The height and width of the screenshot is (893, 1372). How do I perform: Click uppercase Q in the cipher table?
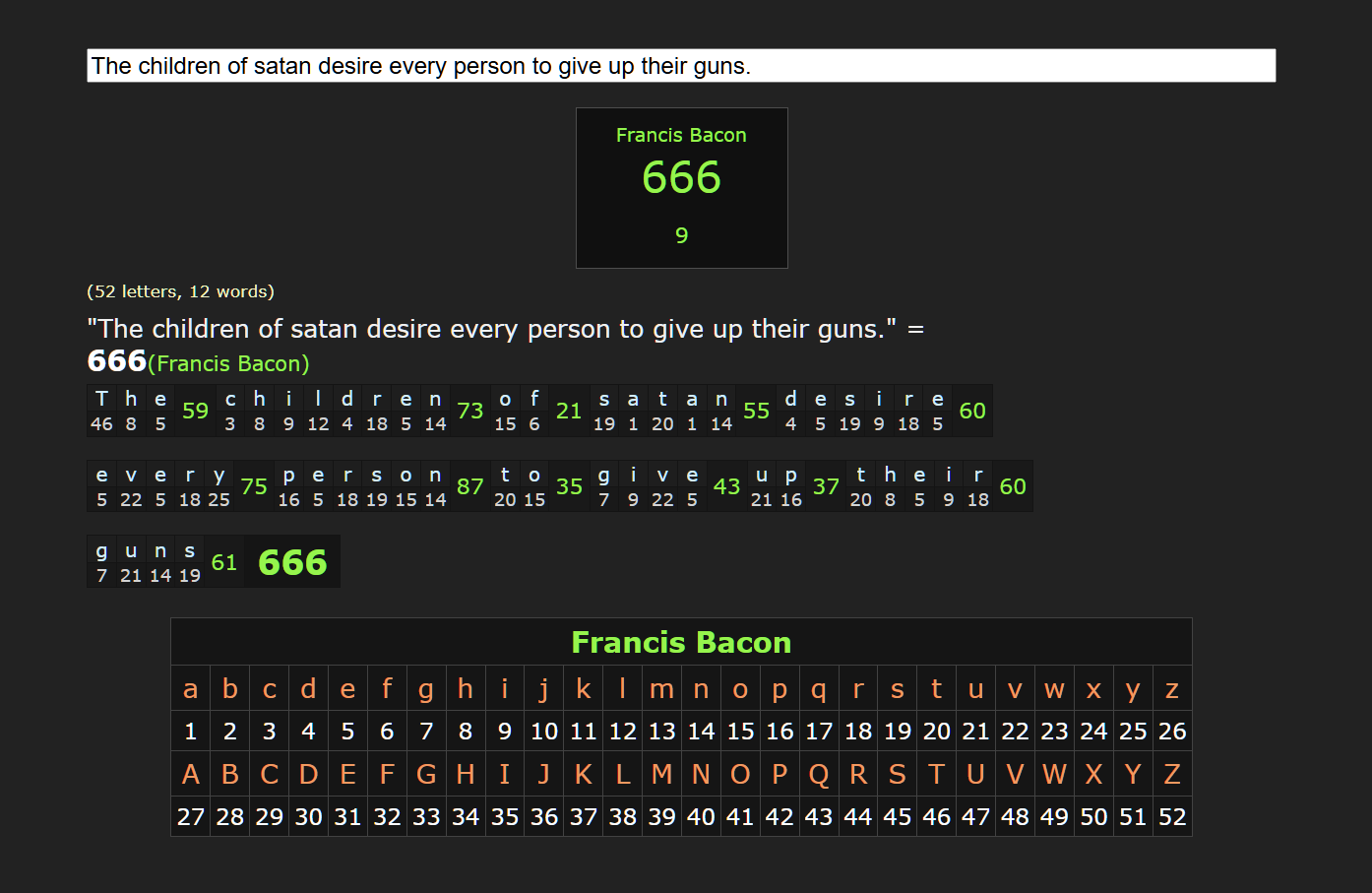(819, 775)
